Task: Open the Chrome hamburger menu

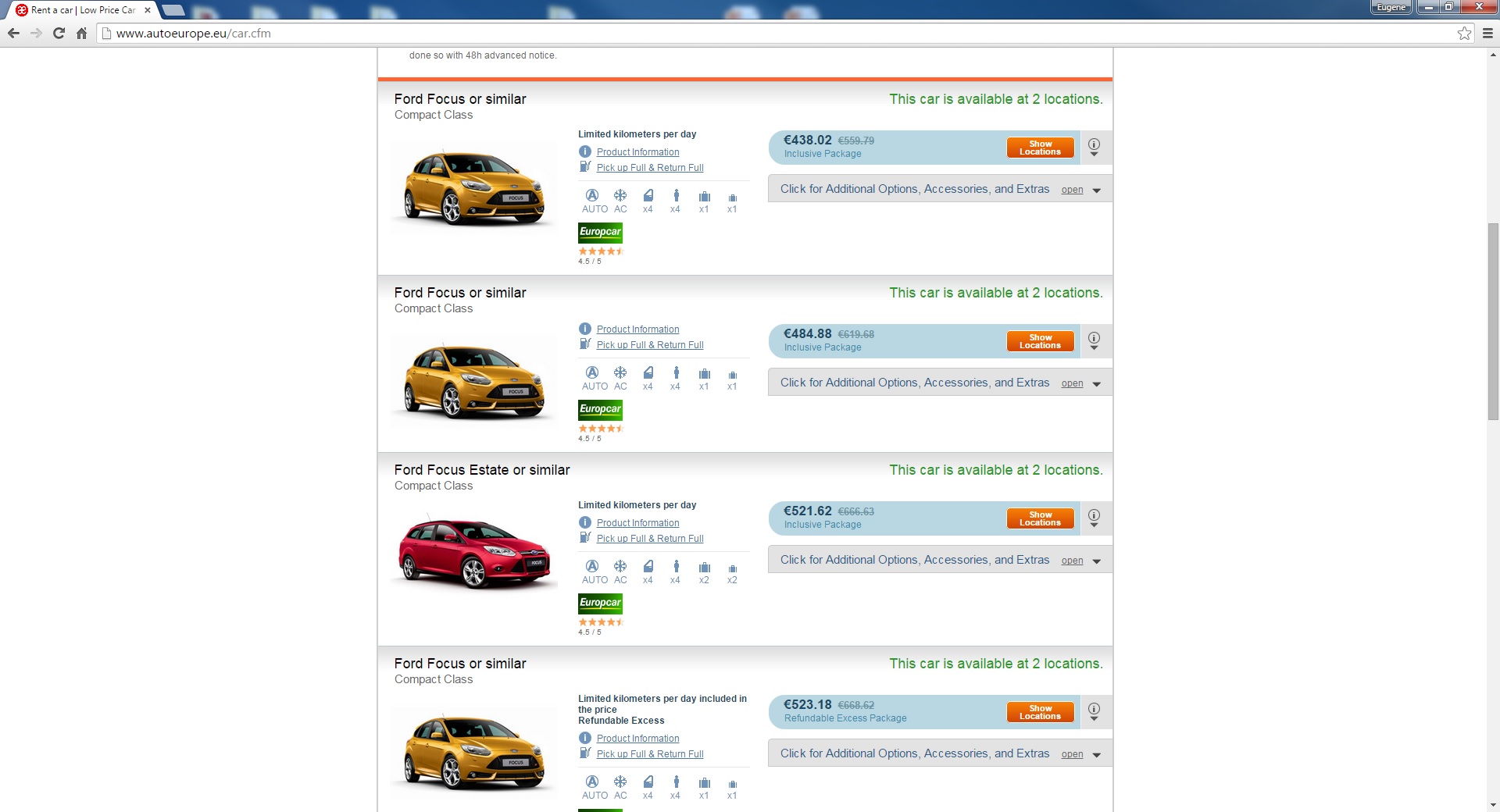Action: pyautogui.click(x=1487, y=34)
